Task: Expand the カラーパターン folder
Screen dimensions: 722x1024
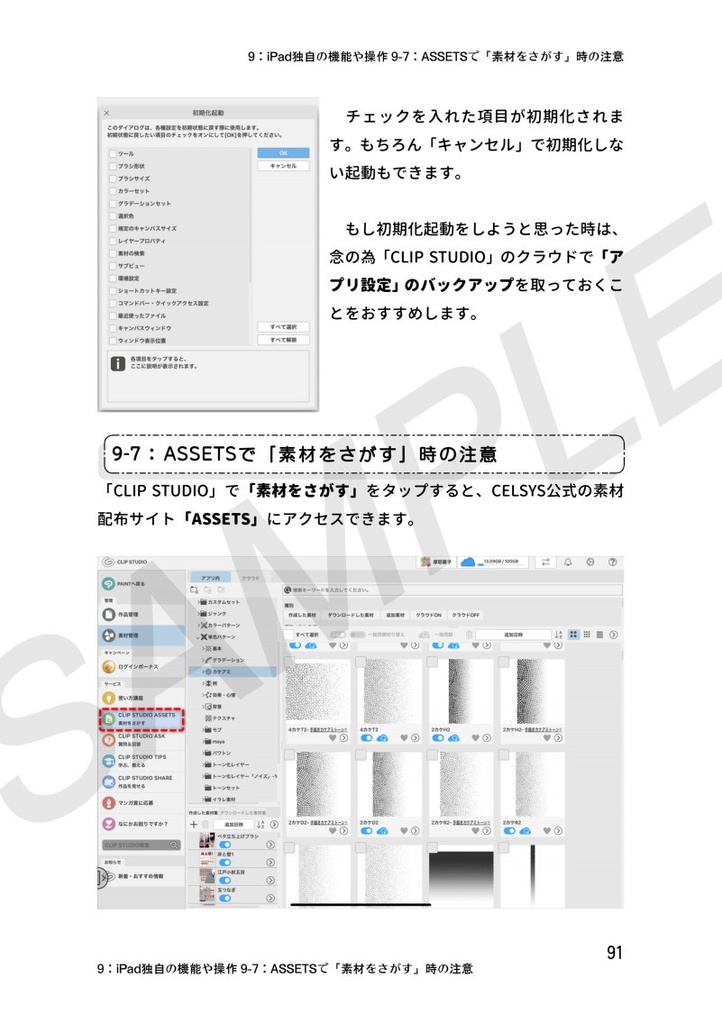Action: coord(198,625)
